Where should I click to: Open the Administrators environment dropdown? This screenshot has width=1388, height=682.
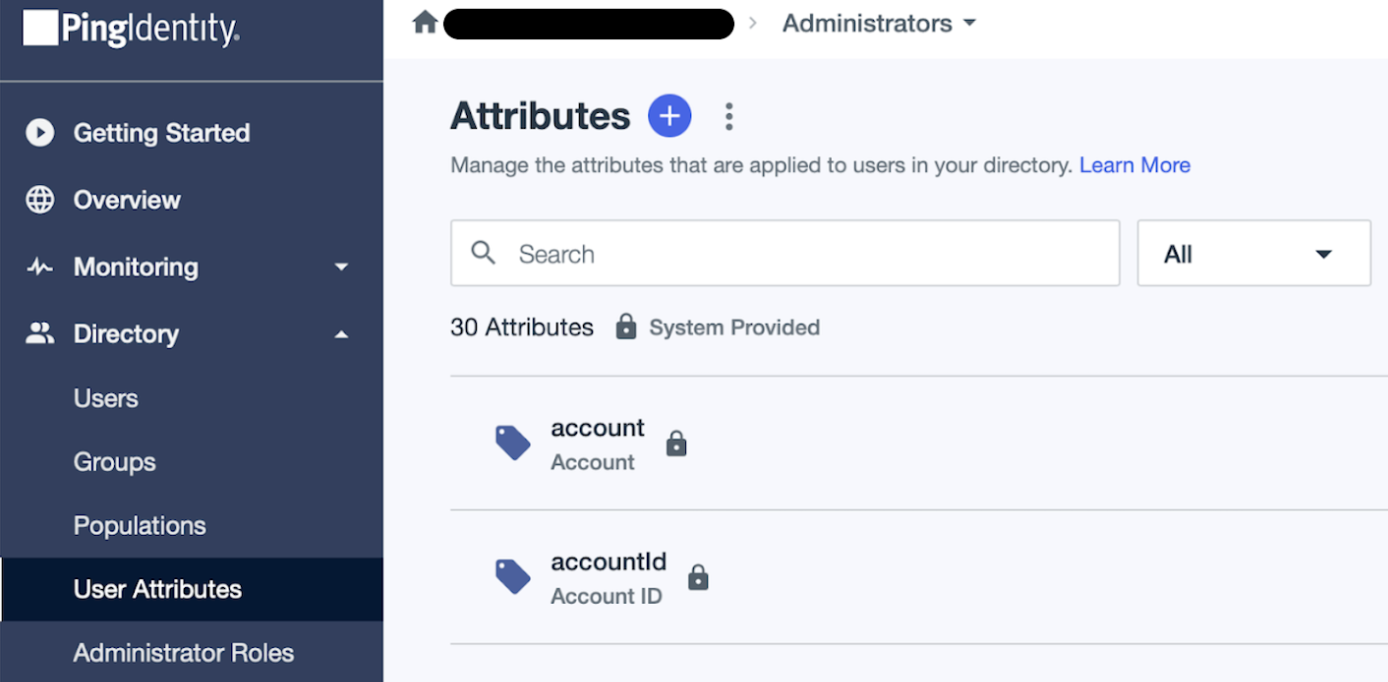[878, 22]
